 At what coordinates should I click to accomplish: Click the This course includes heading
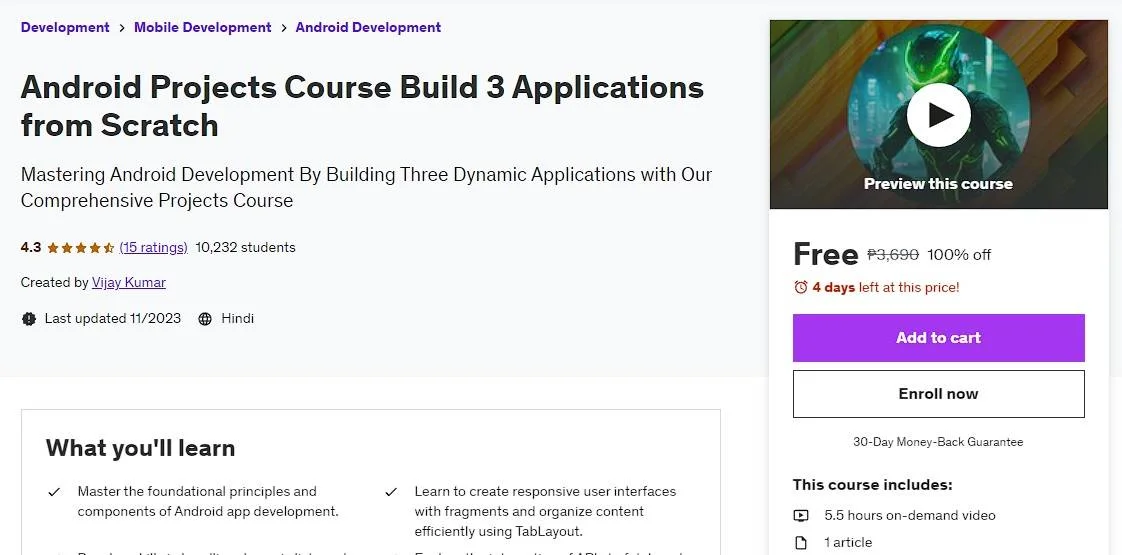click(872, 485)
